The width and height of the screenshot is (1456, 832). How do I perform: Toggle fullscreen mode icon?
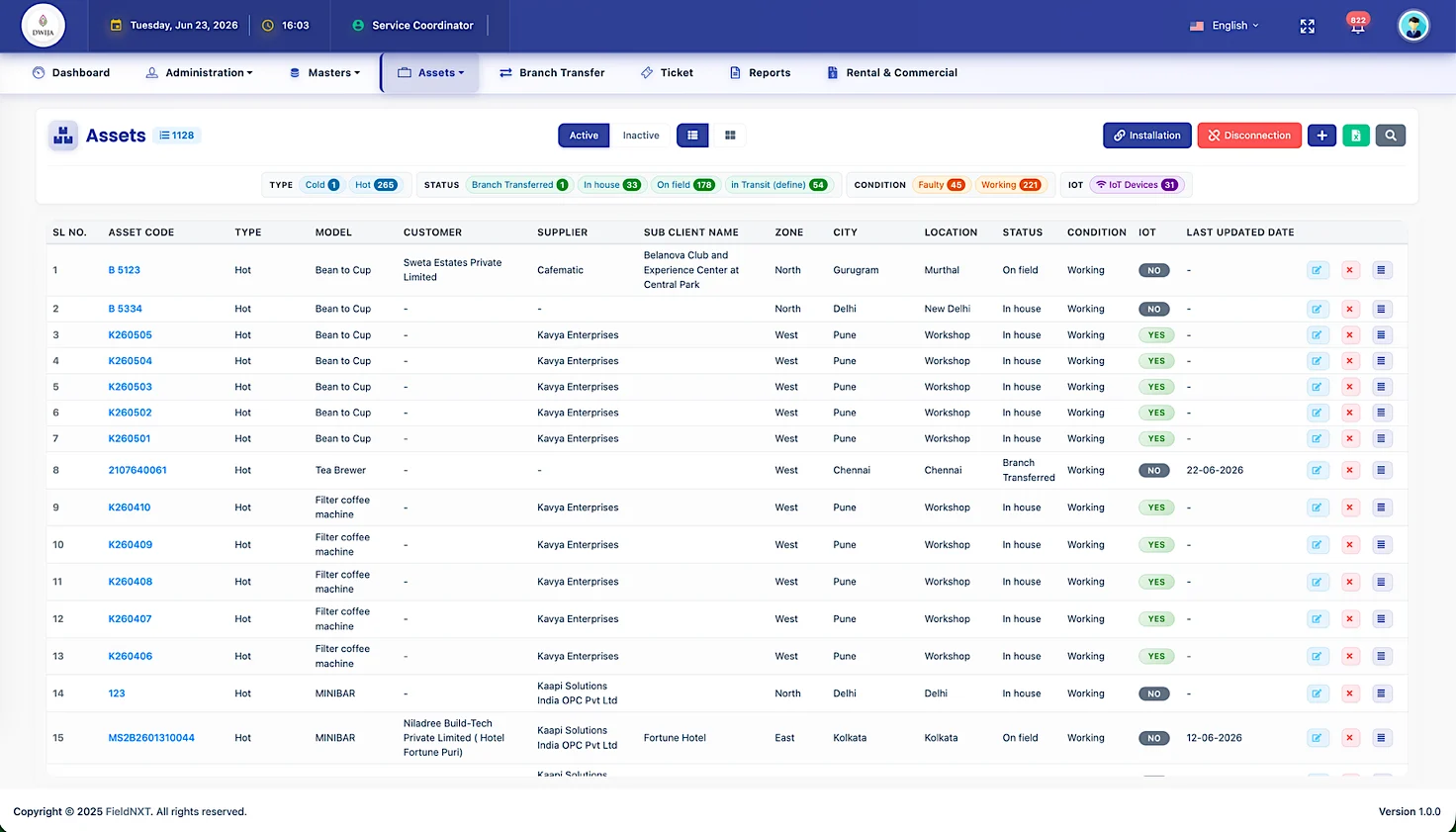click(1308, 26)
